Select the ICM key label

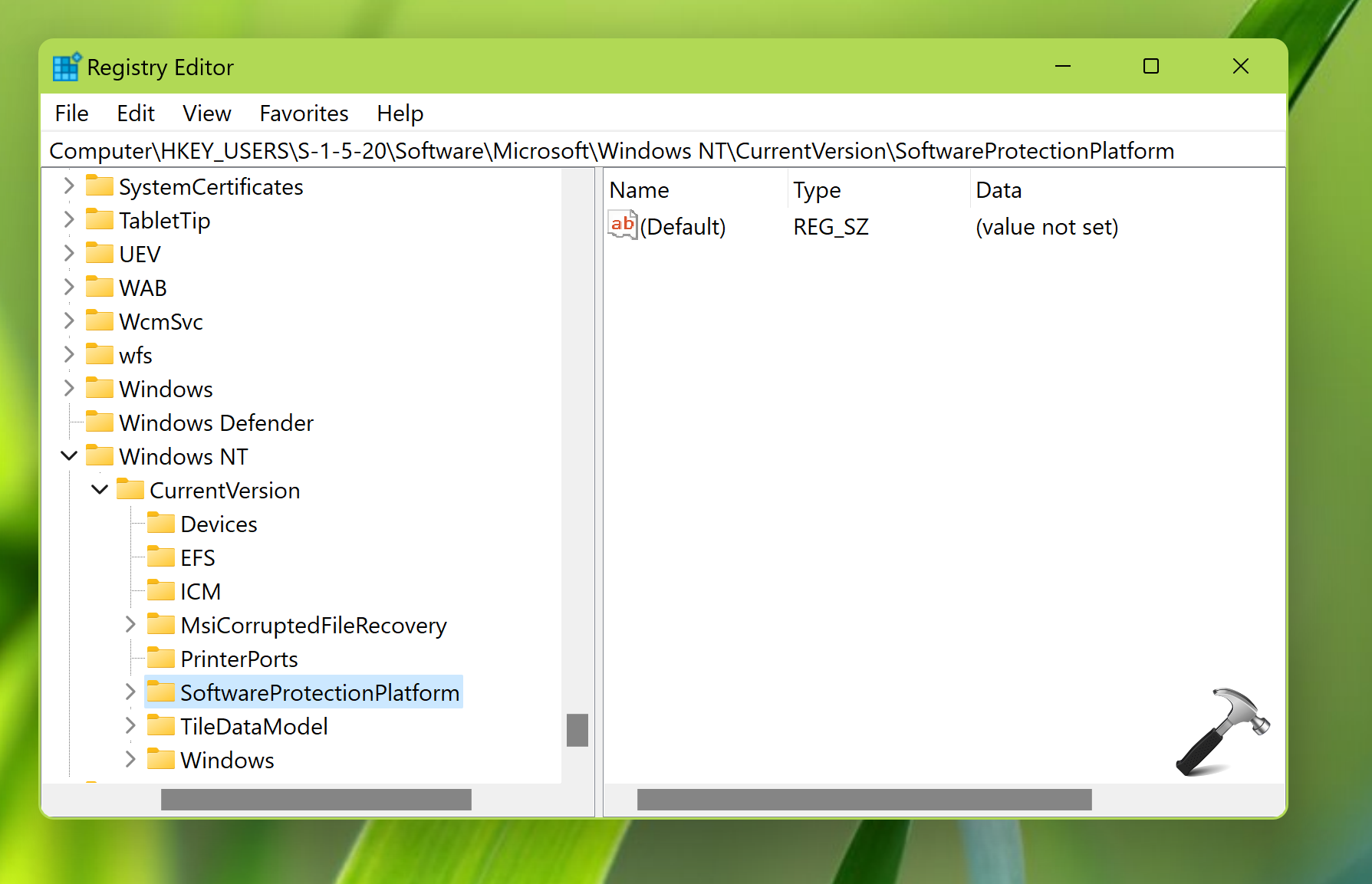click(200, 591)
